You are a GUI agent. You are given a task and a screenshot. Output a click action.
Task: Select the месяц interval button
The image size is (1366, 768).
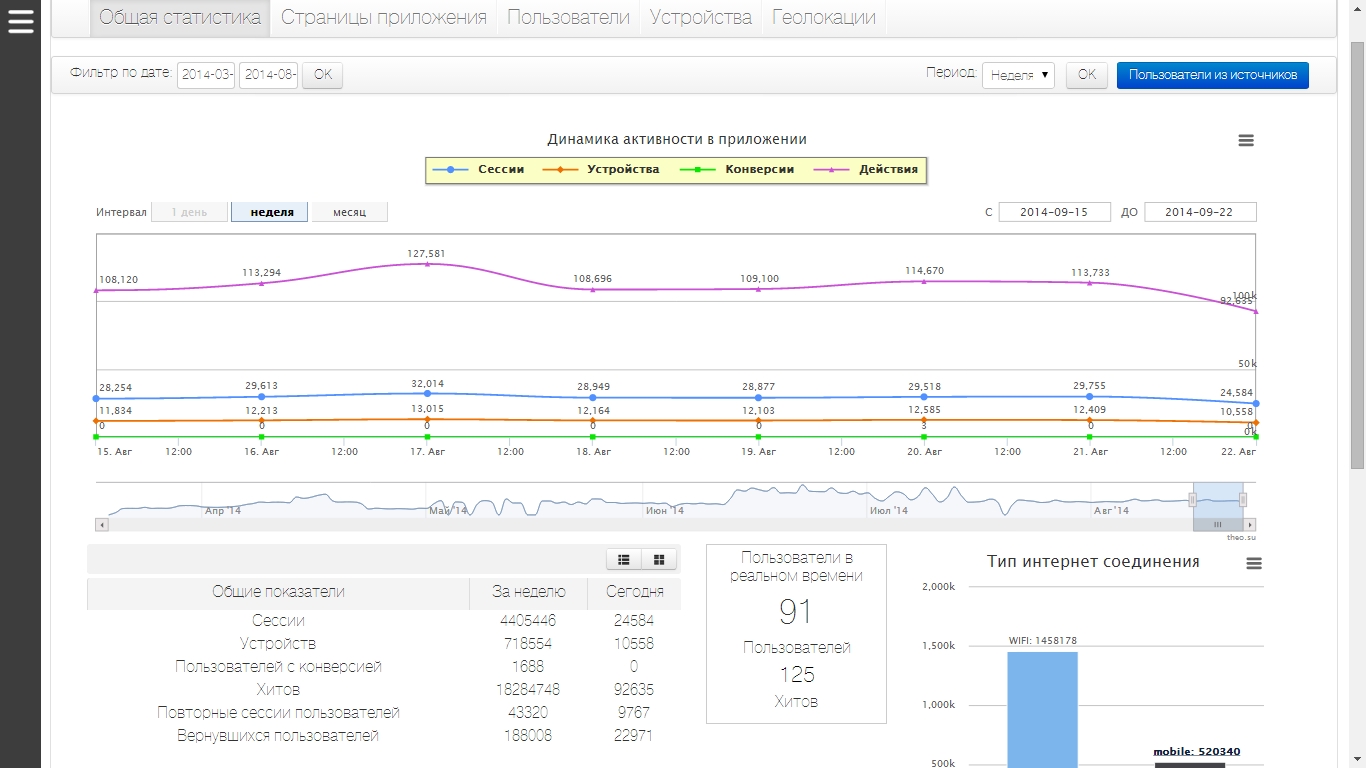pyautogui.click(x=349, y=212)
